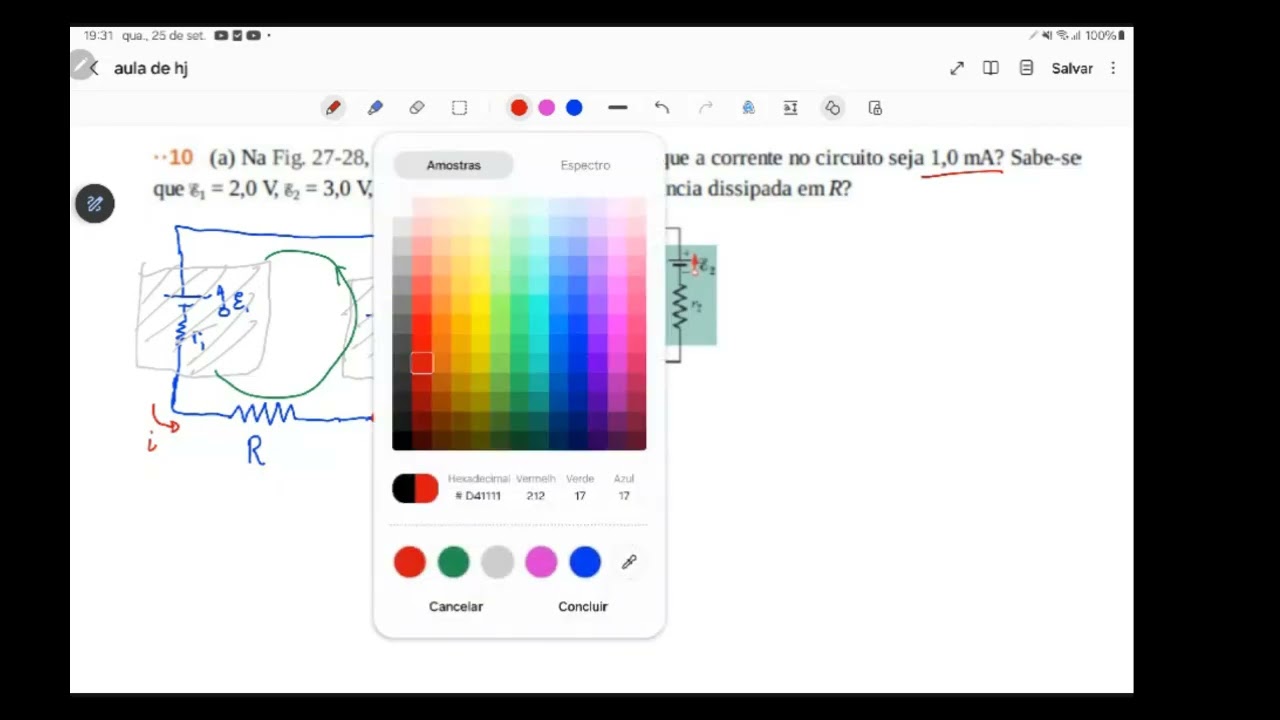Open the pen thickness line option
The width and height of the screenshot is (1280, 720).
618,108
